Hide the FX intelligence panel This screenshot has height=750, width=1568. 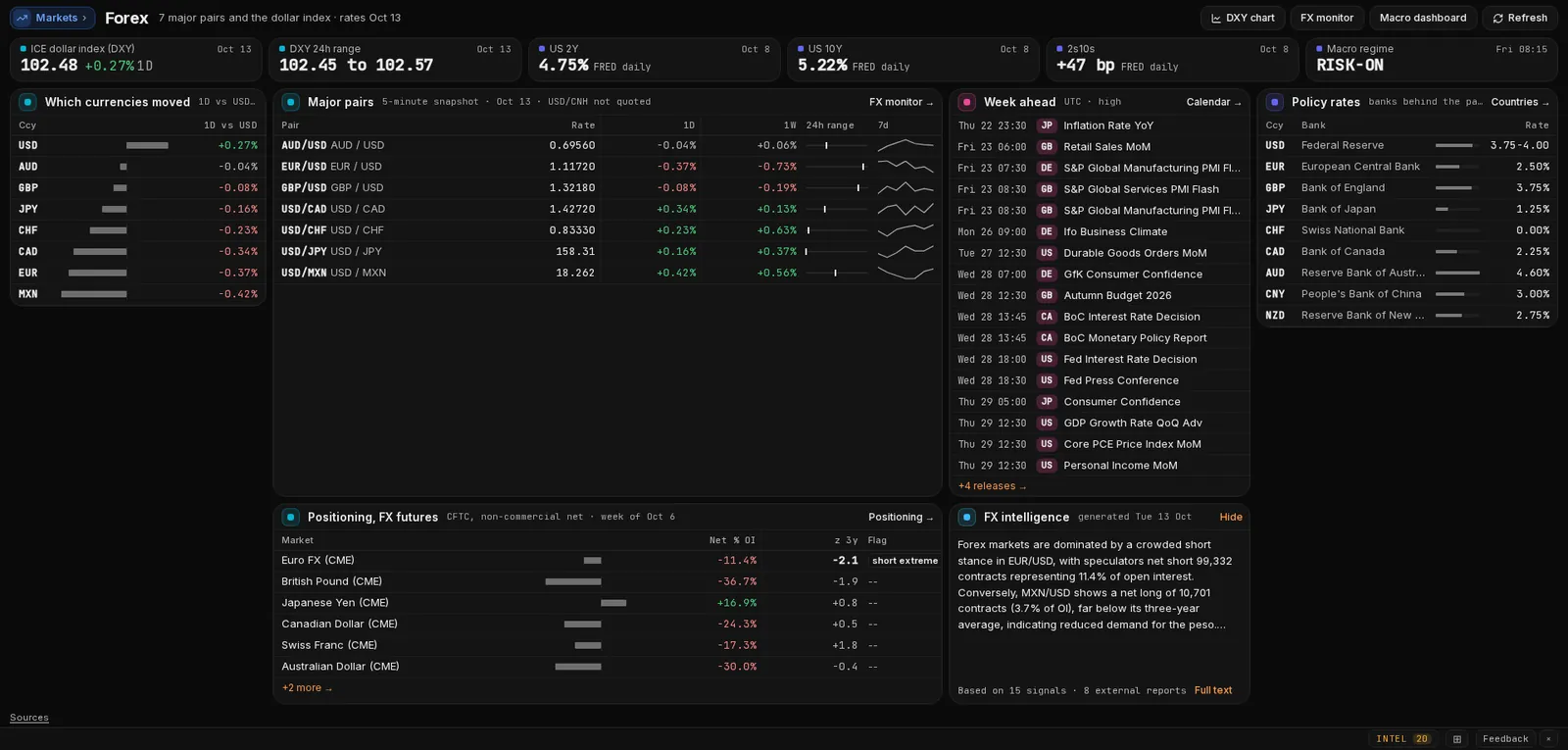(x=1231, y=517)
